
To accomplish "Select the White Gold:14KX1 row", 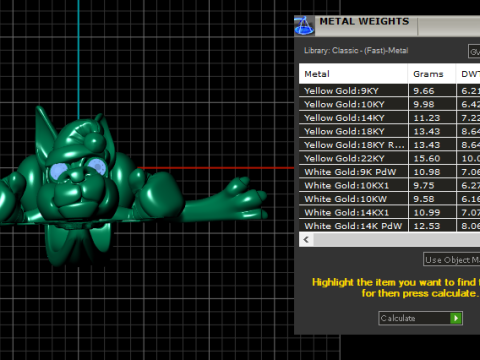I will (x=389, y=212).
